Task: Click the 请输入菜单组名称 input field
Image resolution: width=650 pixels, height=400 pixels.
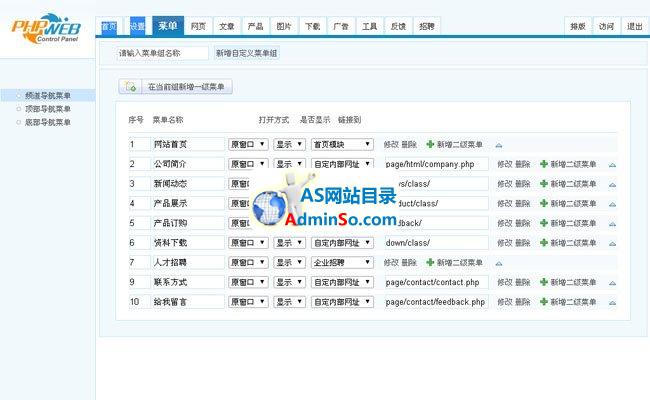Action: pyautogui.click(x=162, y=53)
